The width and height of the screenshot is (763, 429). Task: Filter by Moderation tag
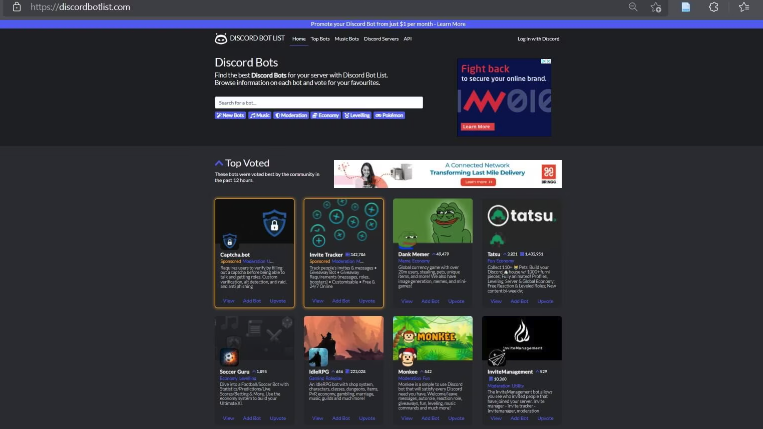(x=291, y=115)
